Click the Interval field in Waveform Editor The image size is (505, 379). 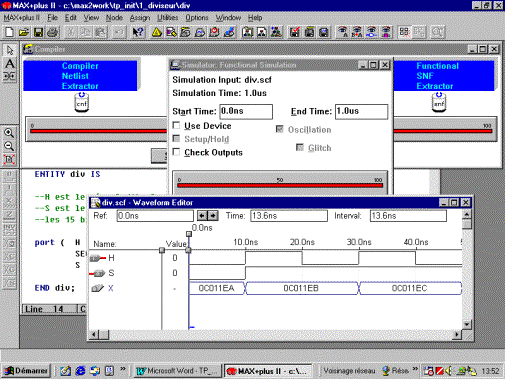click(408, 216)
